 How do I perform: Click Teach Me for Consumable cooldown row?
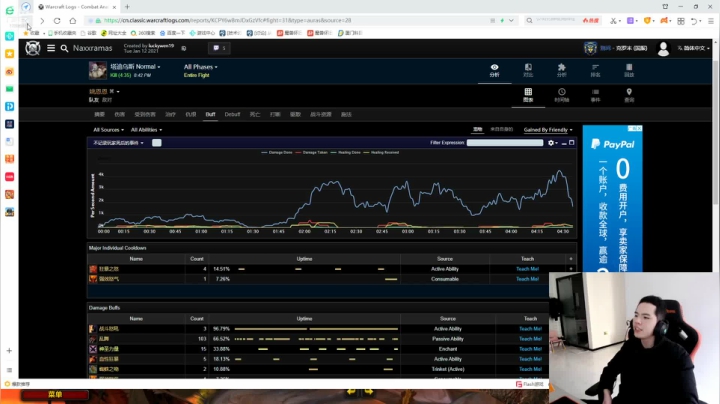pos(527,279)
